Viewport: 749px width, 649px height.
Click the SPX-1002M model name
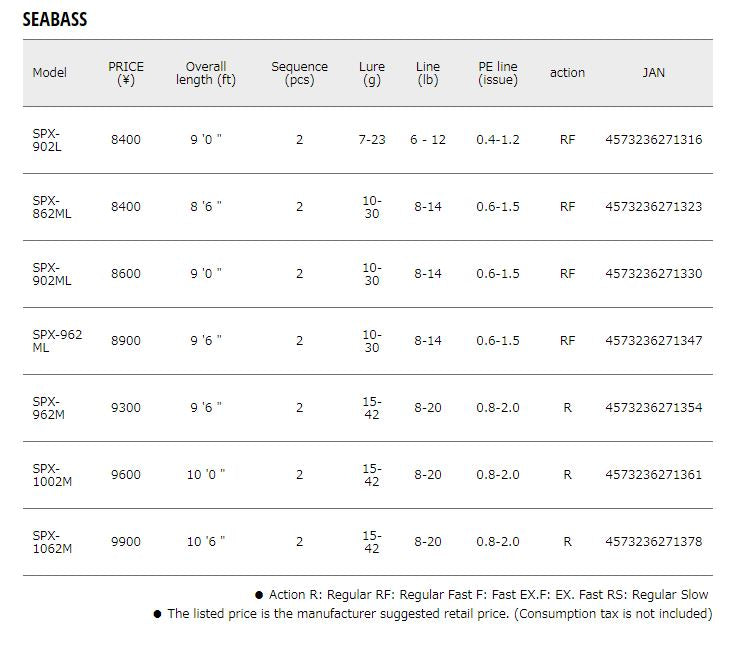[x=52, y=475]
